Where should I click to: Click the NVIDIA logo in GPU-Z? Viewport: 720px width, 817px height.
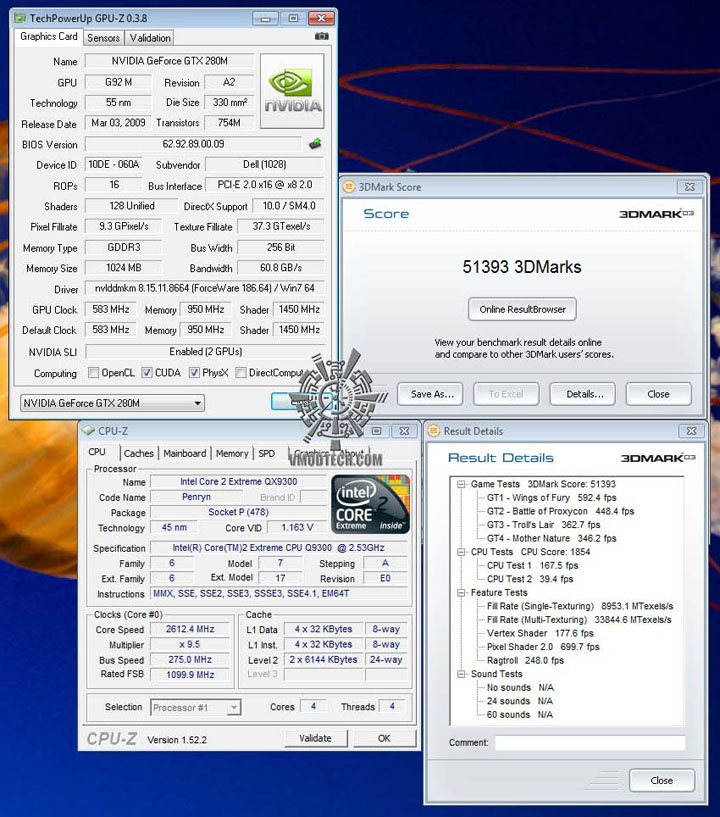coord(292,91)
